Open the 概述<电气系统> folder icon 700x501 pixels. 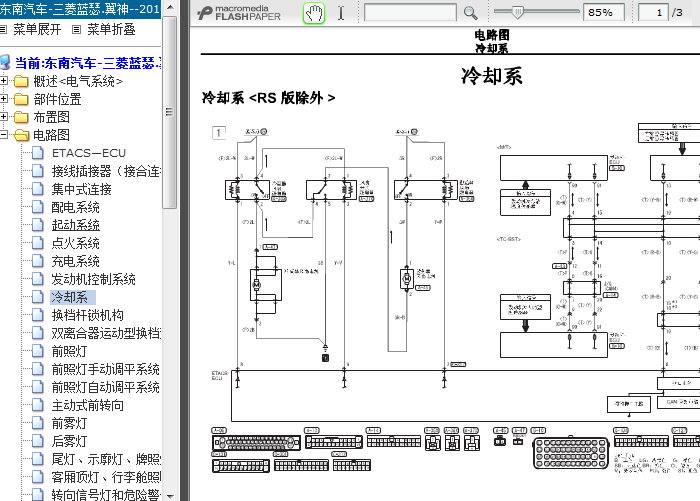point(21,81)
